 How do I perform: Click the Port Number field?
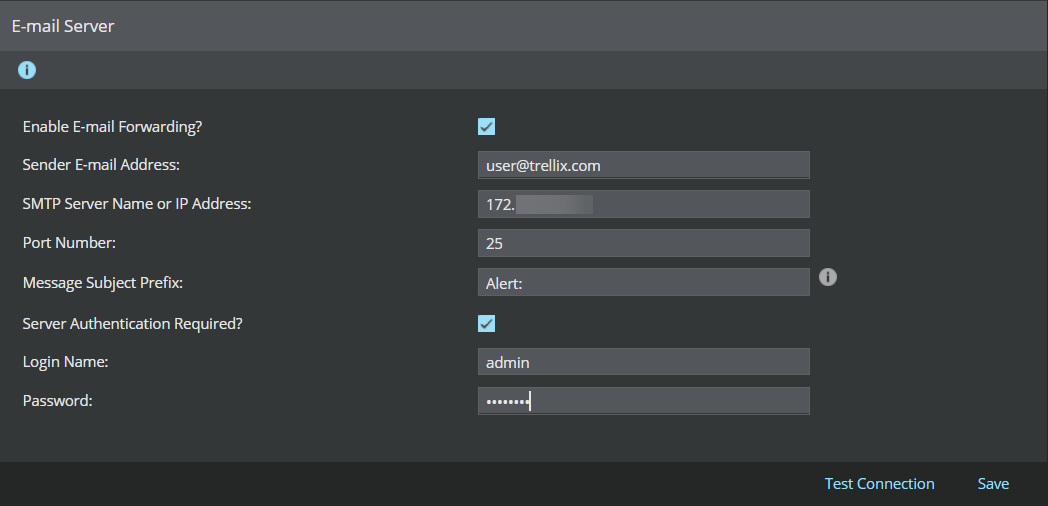point(644,243)
